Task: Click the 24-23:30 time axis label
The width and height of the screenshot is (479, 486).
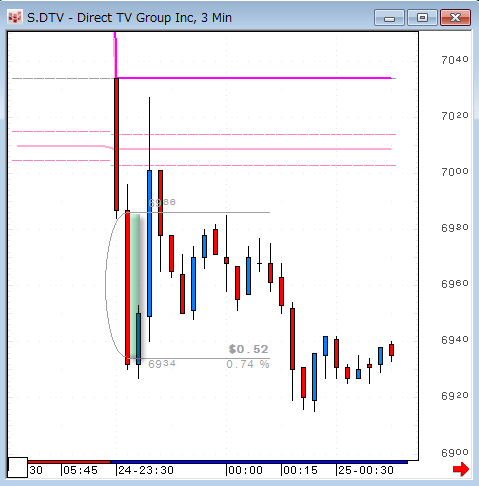Action: pos(146,470)
